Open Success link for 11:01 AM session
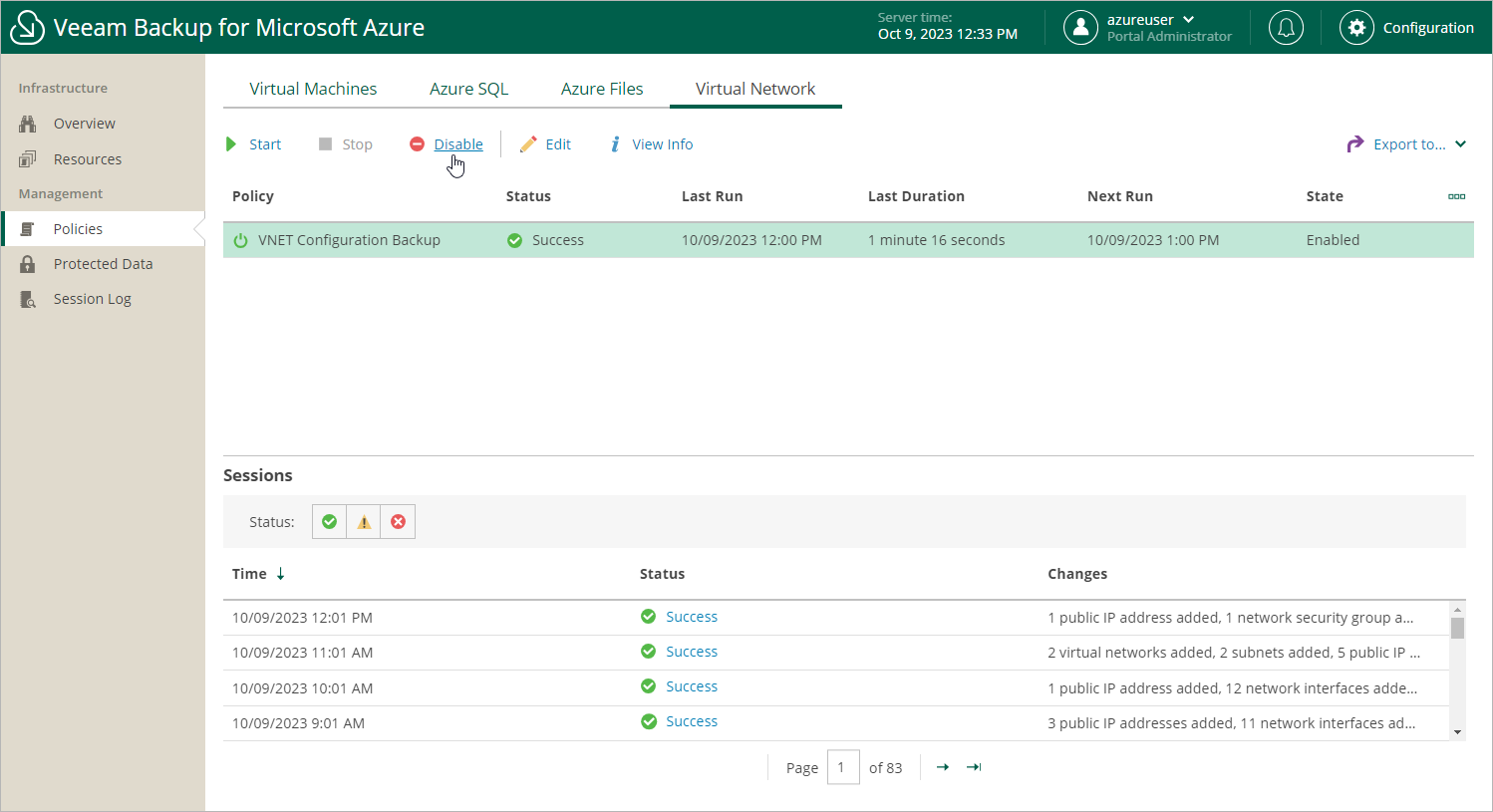Screen dimensions: 1493x812 point(692,652)
